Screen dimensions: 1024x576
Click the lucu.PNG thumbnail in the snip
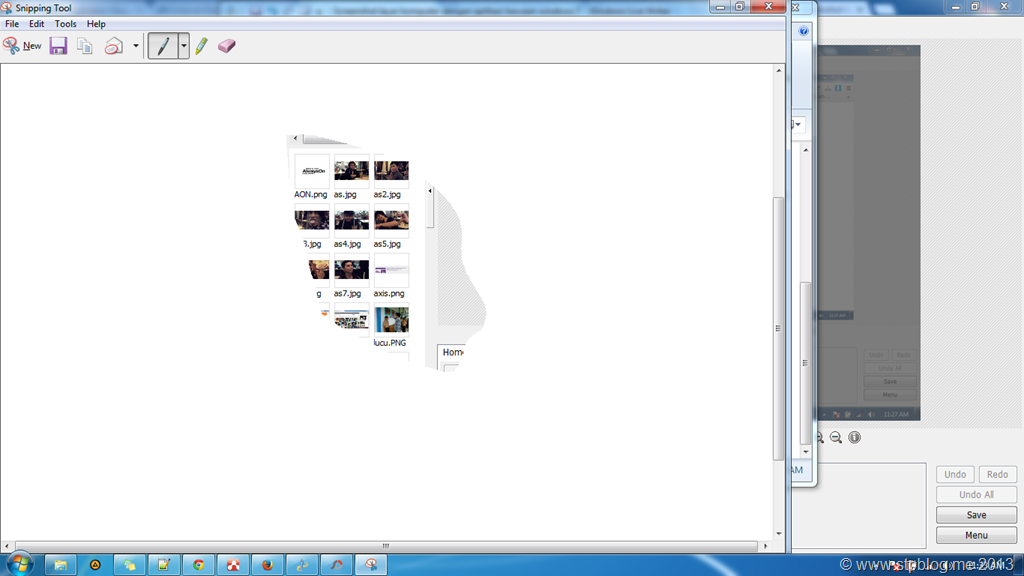(x=391, y=320)
